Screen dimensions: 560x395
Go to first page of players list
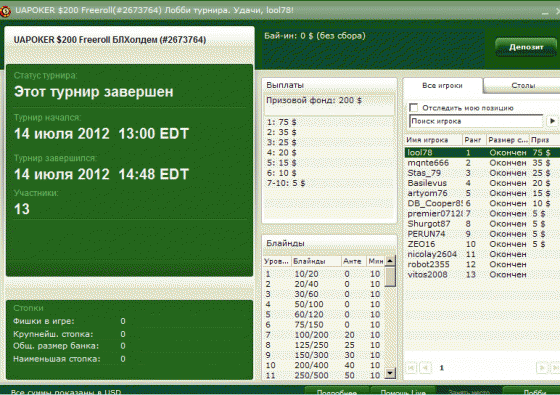pos(411,368)
